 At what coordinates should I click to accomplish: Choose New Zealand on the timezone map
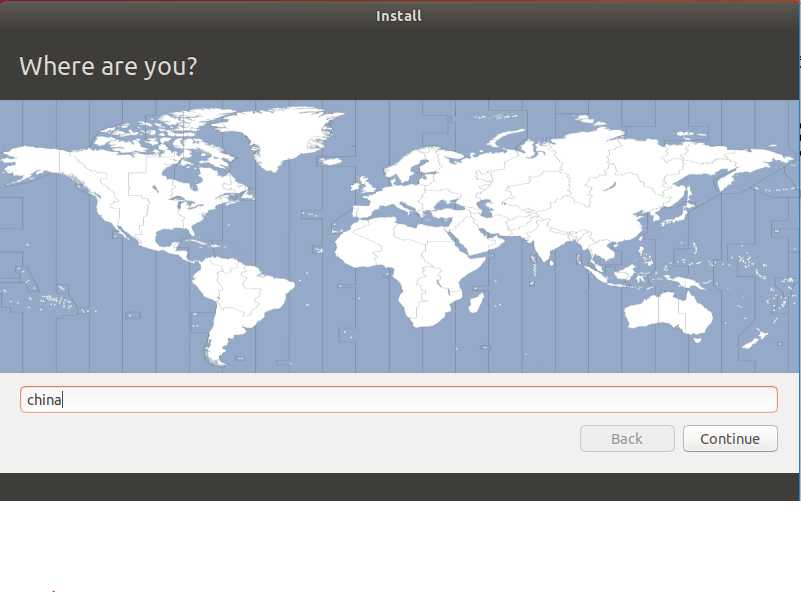pyautogui.click(x=756, y=339)
